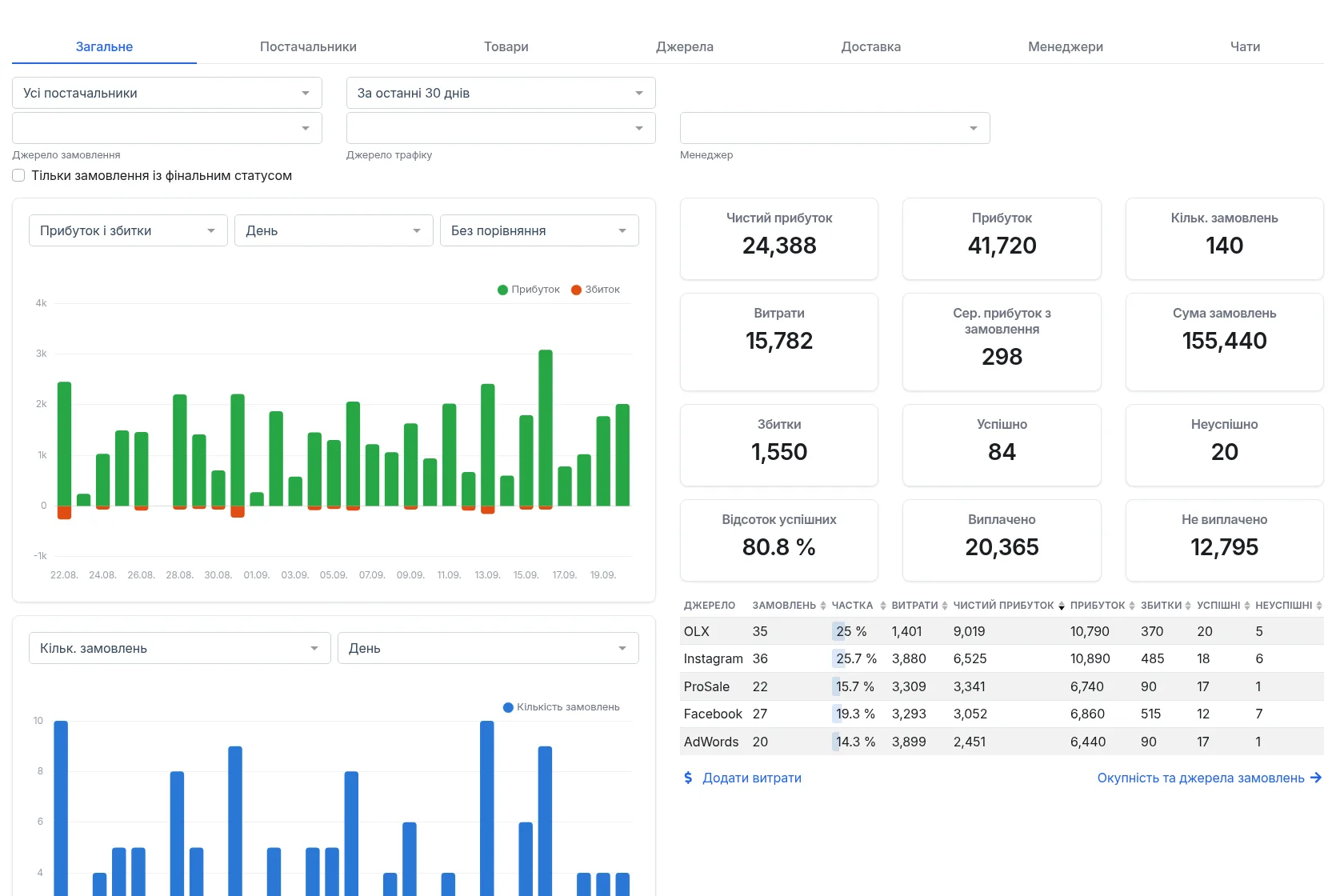Sort table by Успішні column arrows
The image size is (1336, 896).
tap(1247, 606)
